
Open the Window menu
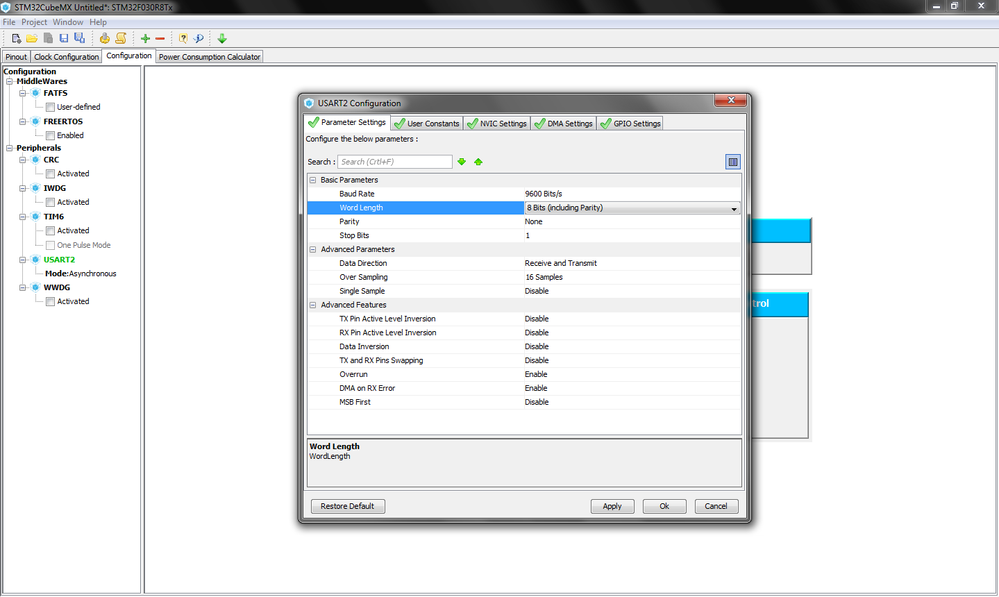click(68, 22)
